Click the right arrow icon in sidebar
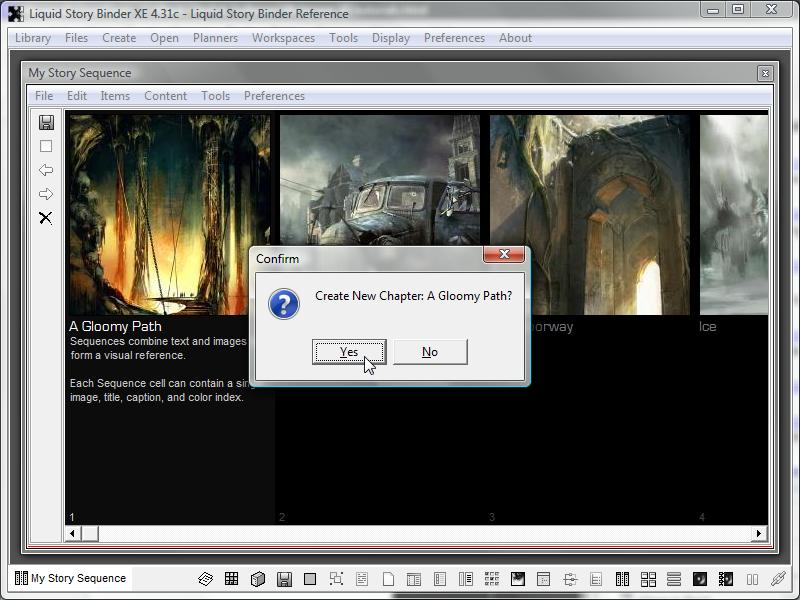800x600 pixels. [46, 194]
